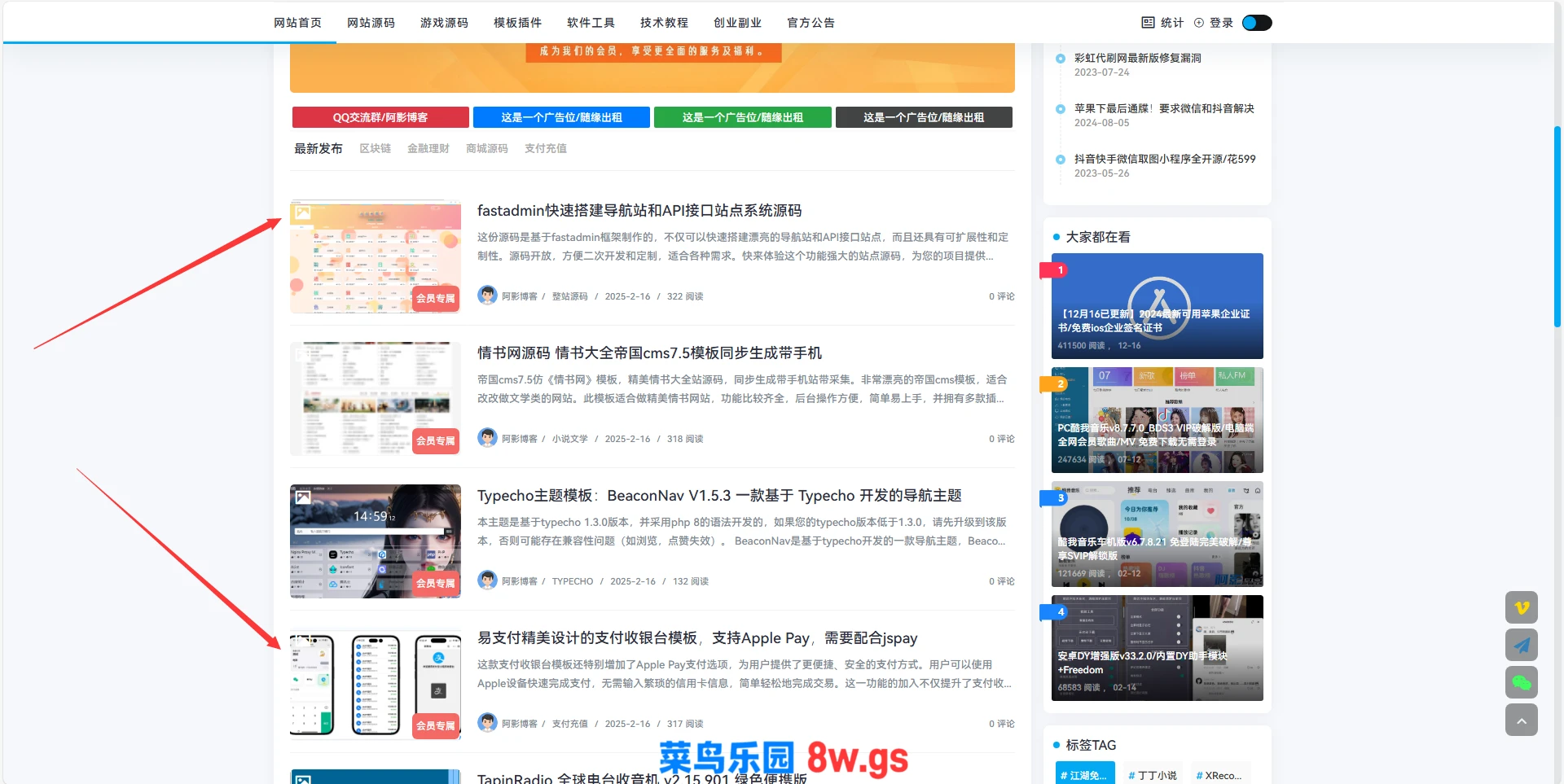Switch to the 支付充值 tab
The height and width of the screenshot is (784, 1564).
(x=546, y=148)
